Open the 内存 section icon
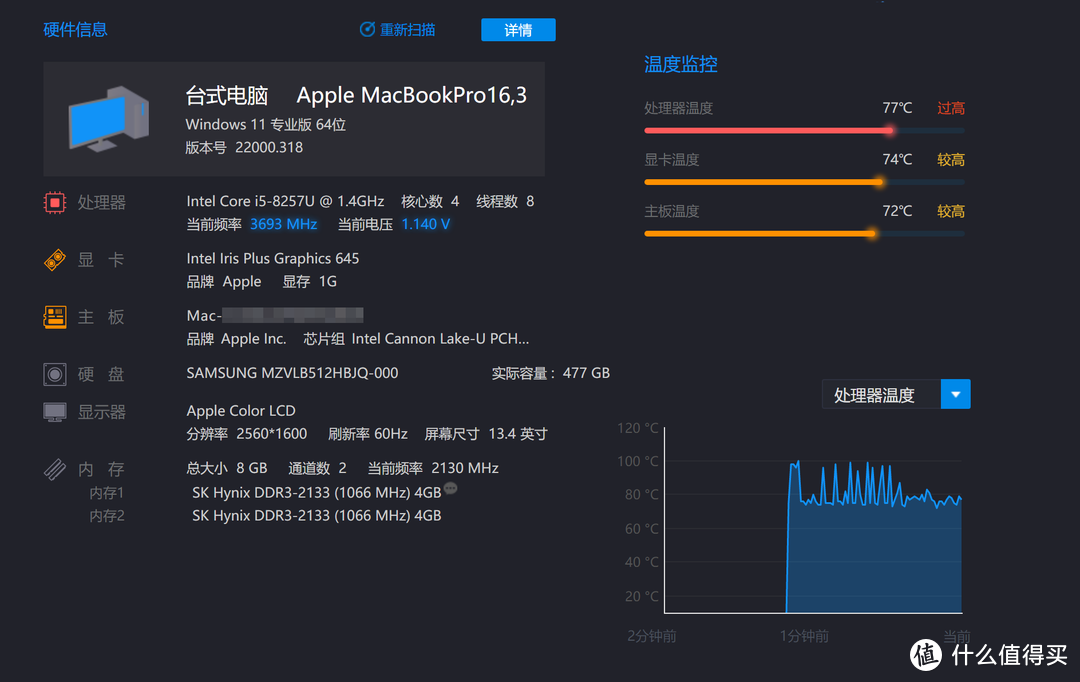Viewport: 1080px width, 682px height. 55,468
